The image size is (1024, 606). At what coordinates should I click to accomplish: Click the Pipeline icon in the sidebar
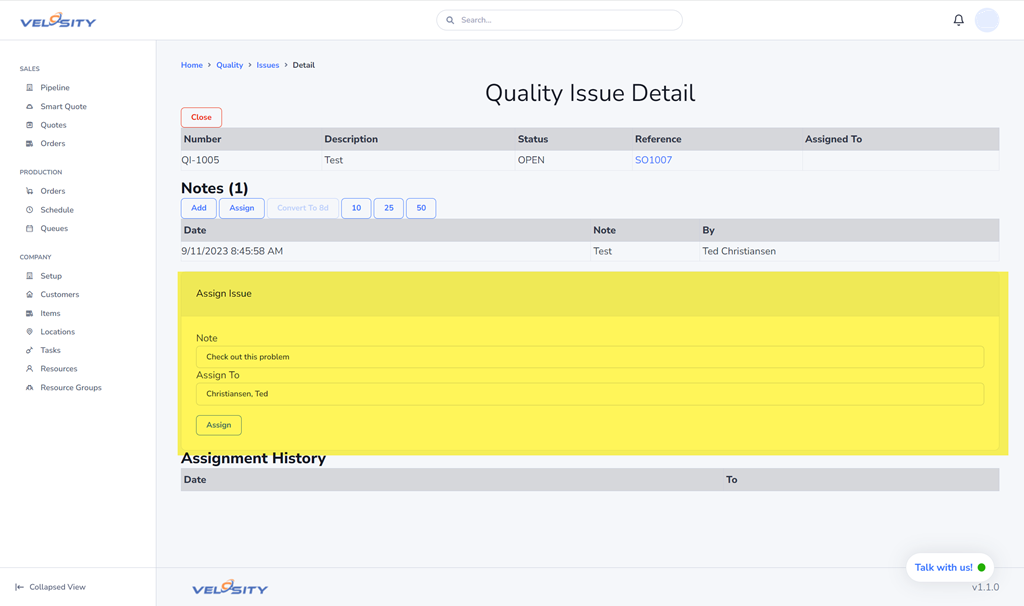click(30, 88)
